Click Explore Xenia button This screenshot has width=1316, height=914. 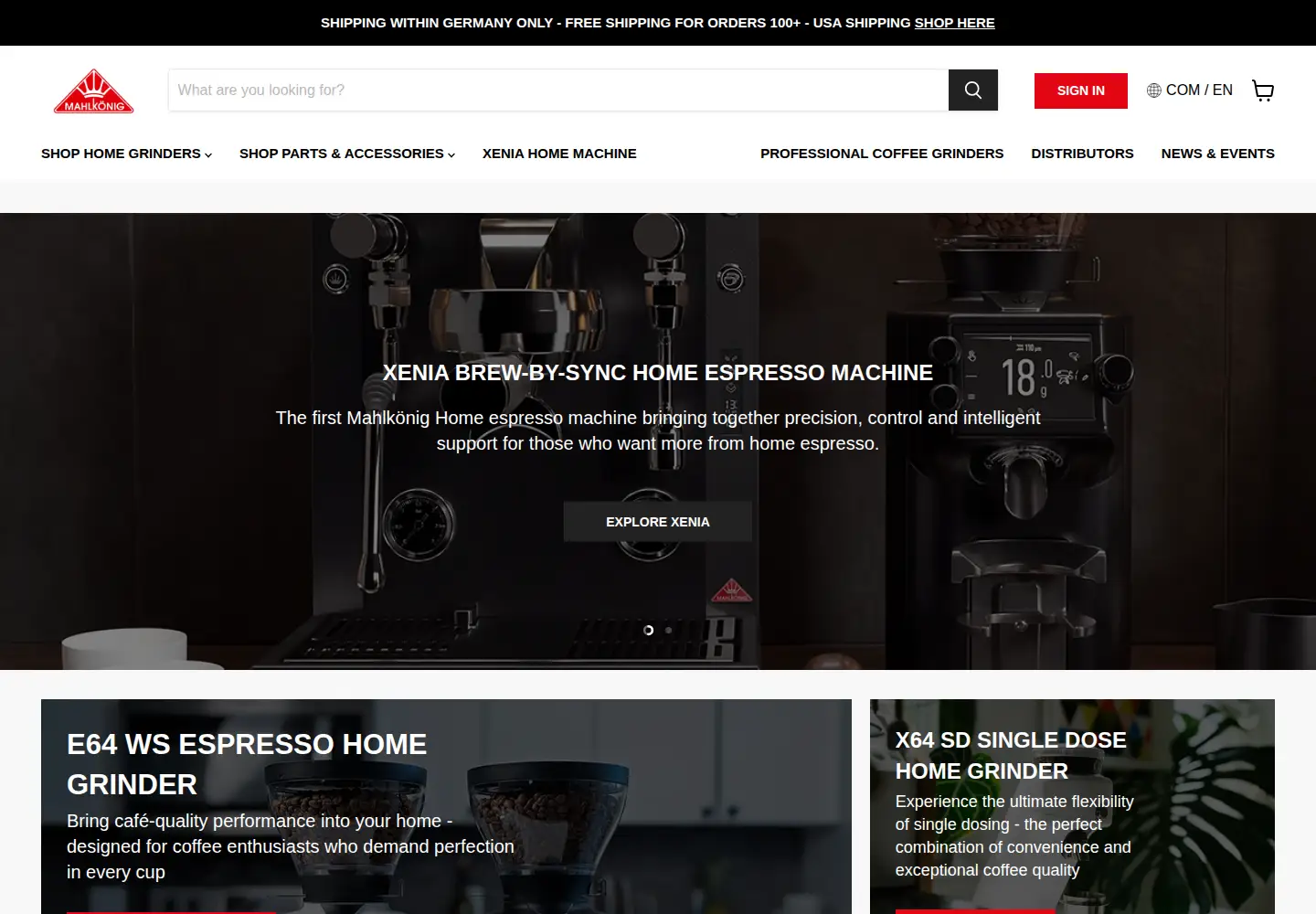pos(658,522)
